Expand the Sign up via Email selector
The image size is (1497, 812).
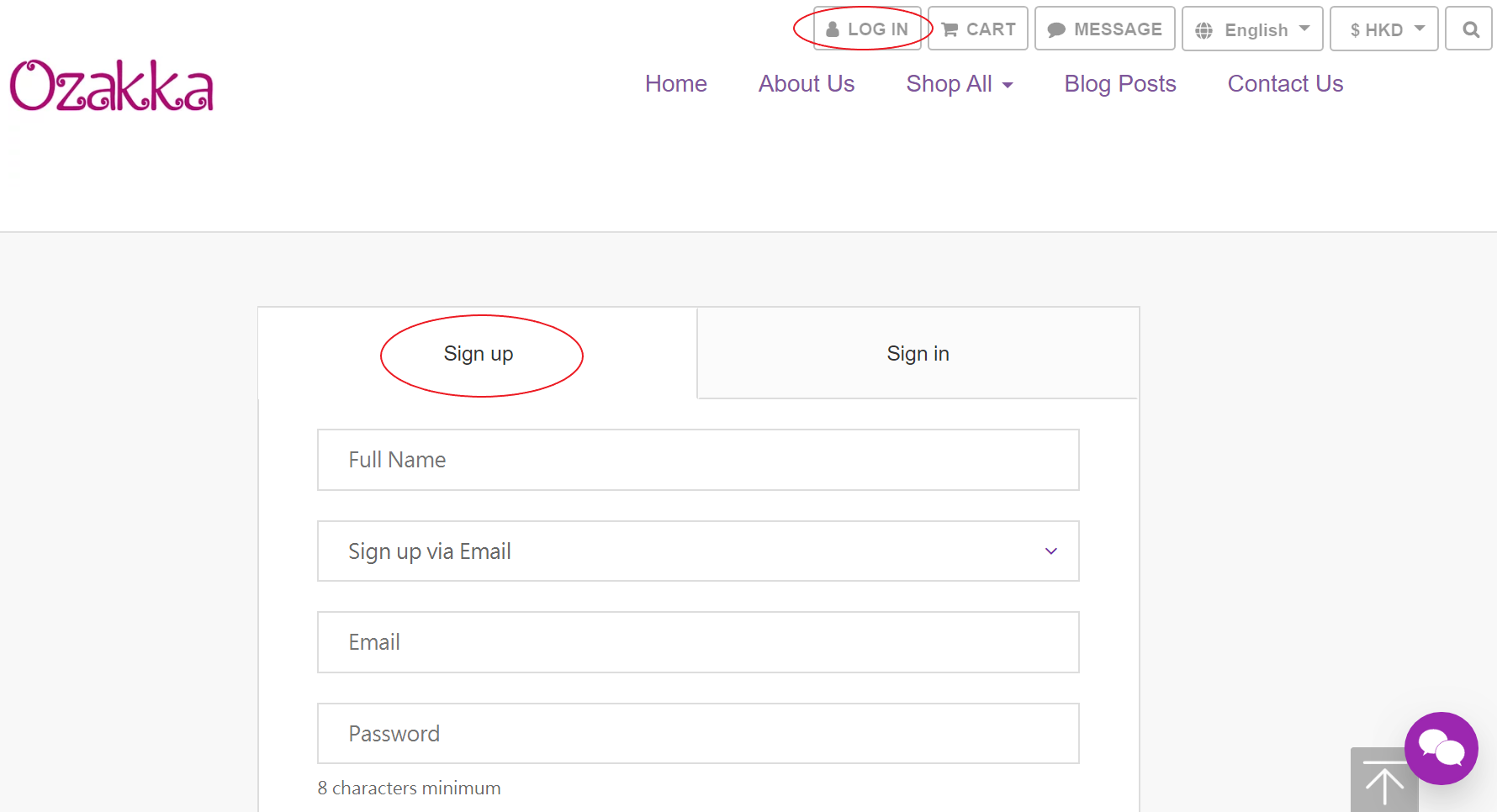[x=698, y=551]
